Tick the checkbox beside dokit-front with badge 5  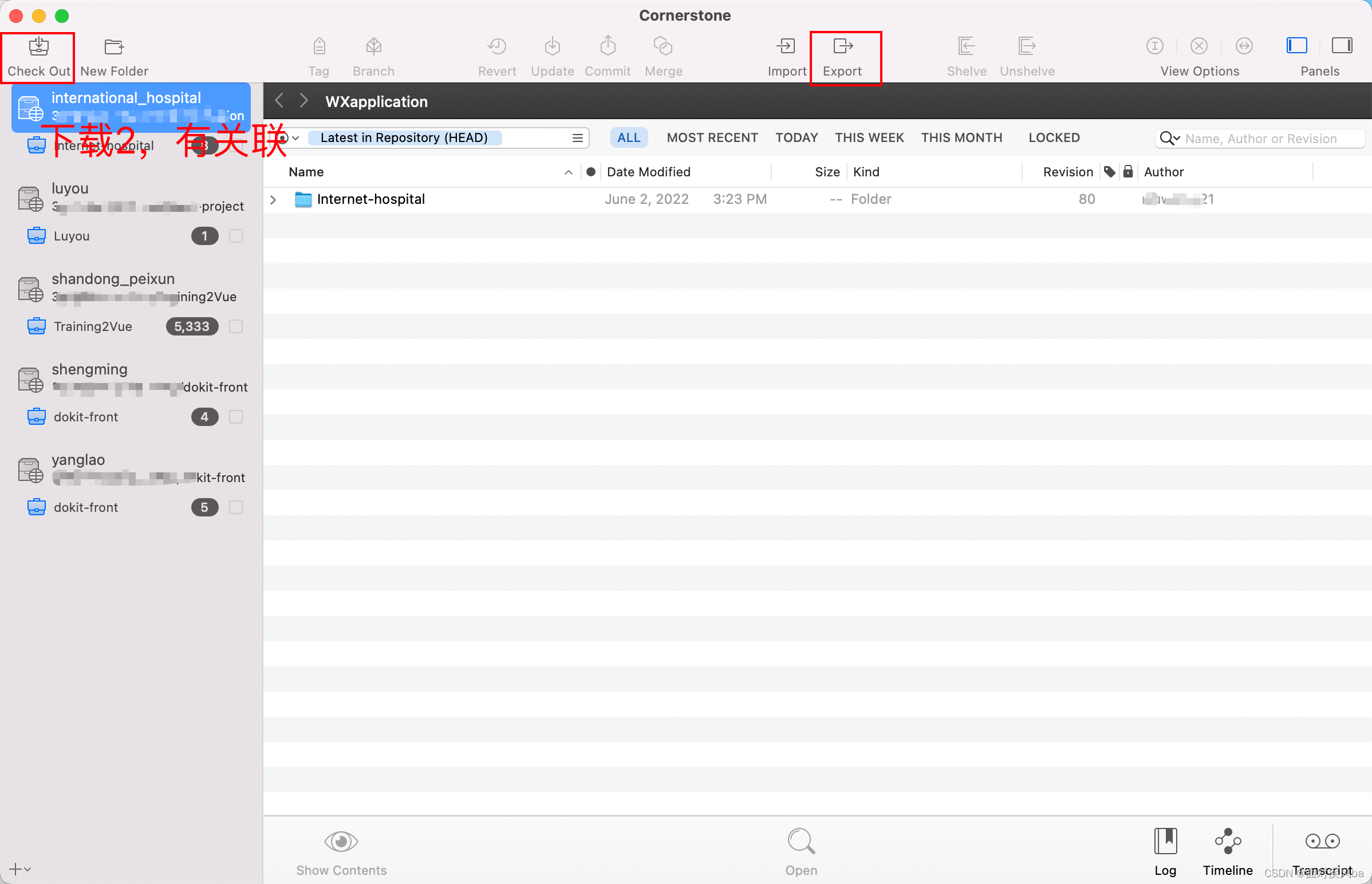click(235, 507)
